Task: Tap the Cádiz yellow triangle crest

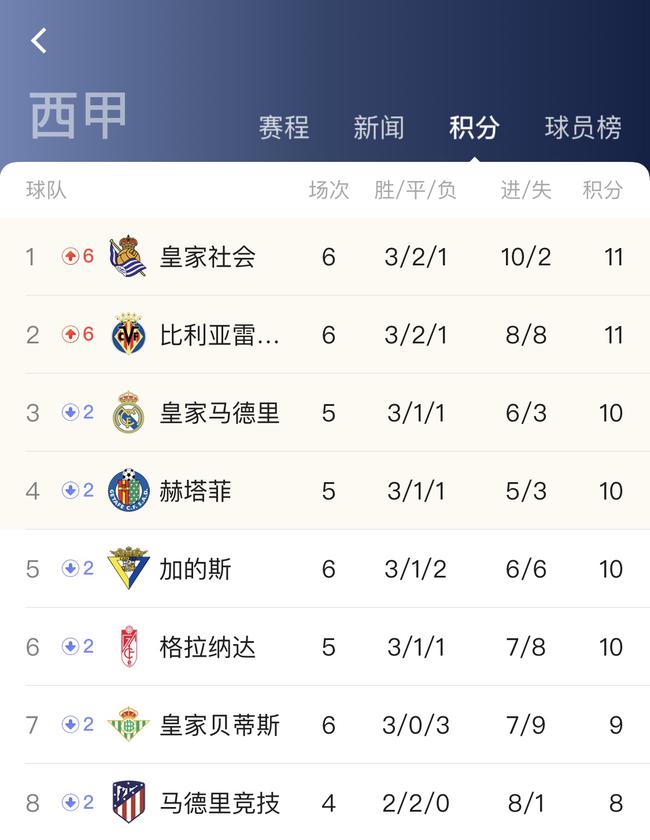Action: [129, 568]
